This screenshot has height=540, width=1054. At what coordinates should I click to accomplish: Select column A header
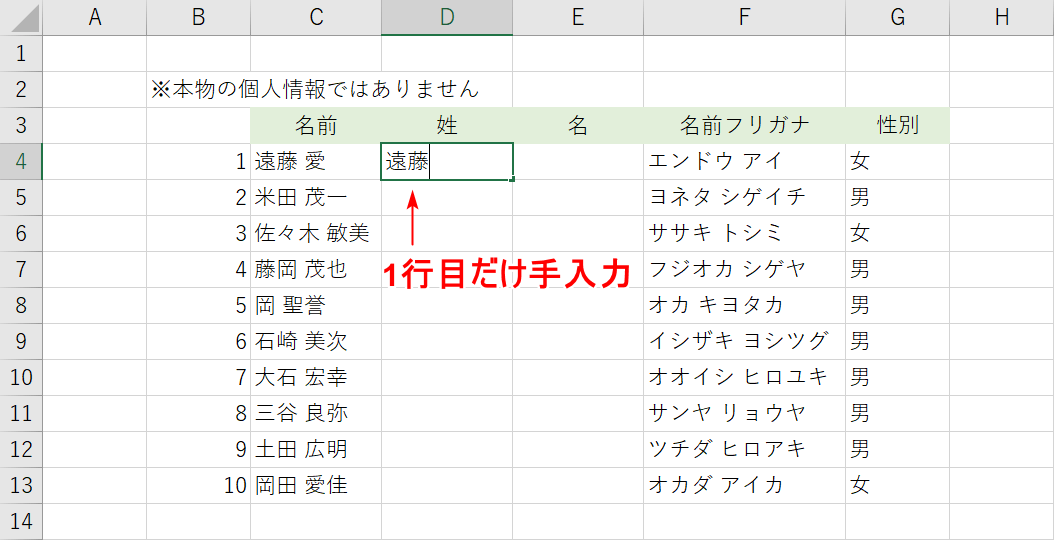tap(95, 17)
